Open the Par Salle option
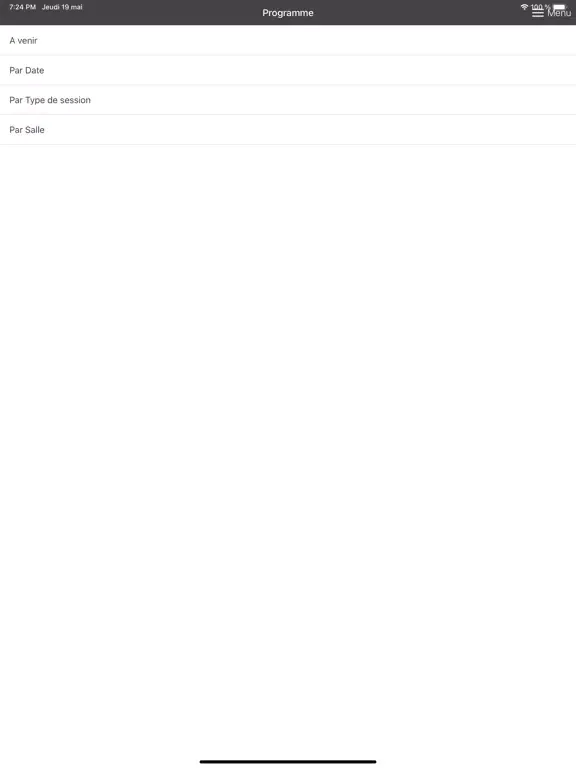576x768 pixels. (288, 130)
